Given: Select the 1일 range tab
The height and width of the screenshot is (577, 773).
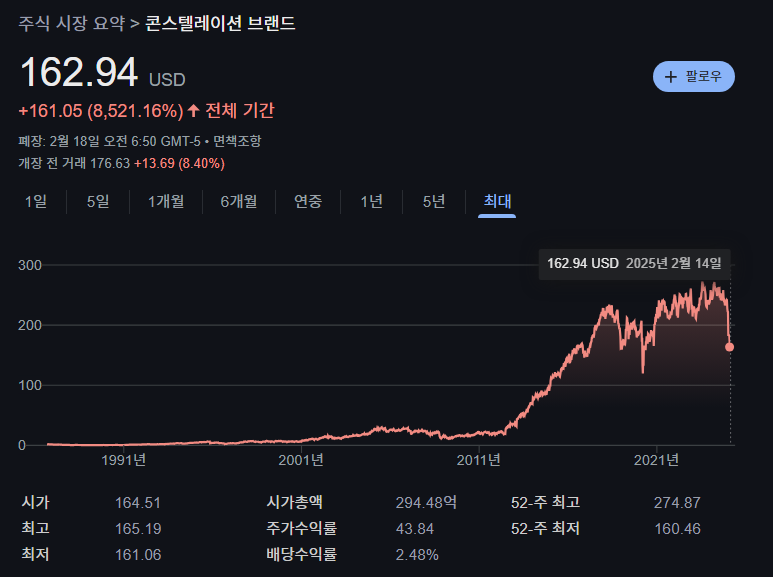Looking at the screenshot, I should (x=35, y=201).
